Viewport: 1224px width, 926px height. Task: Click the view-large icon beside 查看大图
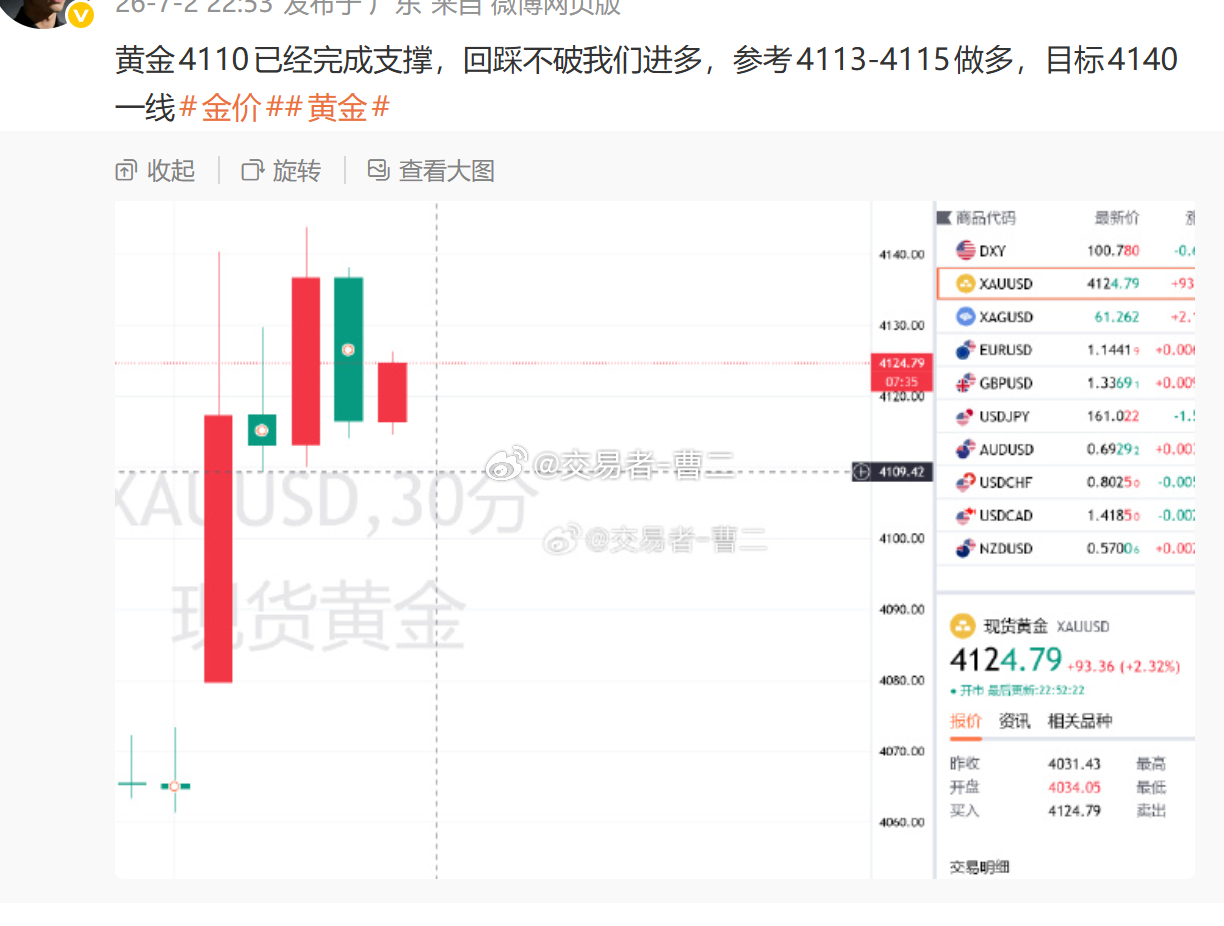378,170
